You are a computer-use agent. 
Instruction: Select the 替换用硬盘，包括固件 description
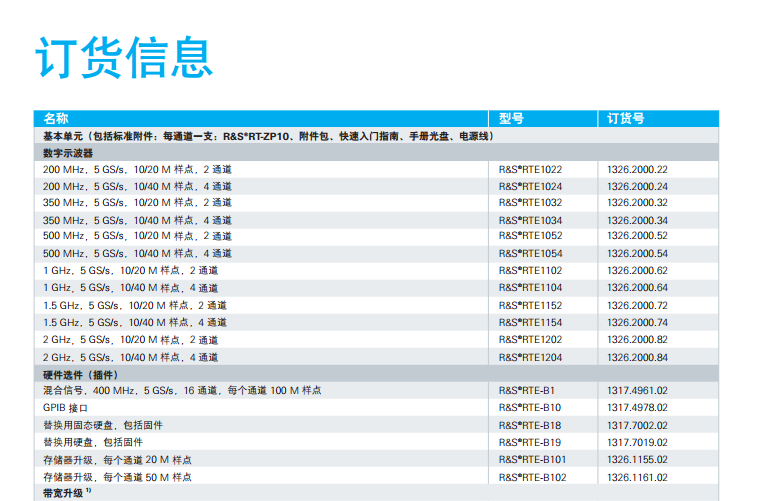[93, 443]
